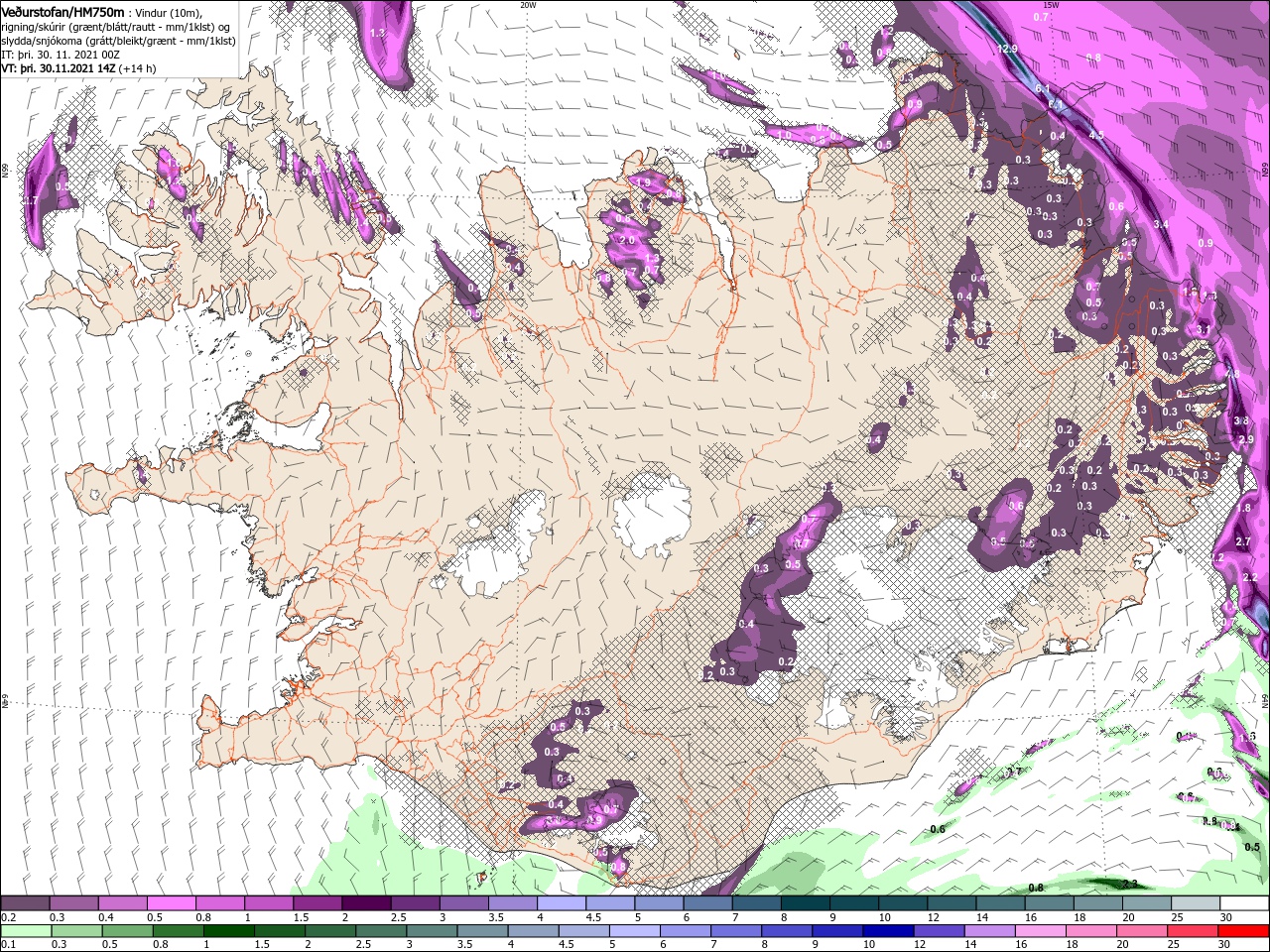Select the upper-row legend swatch labeled 0.3

(x=73, y=903)
